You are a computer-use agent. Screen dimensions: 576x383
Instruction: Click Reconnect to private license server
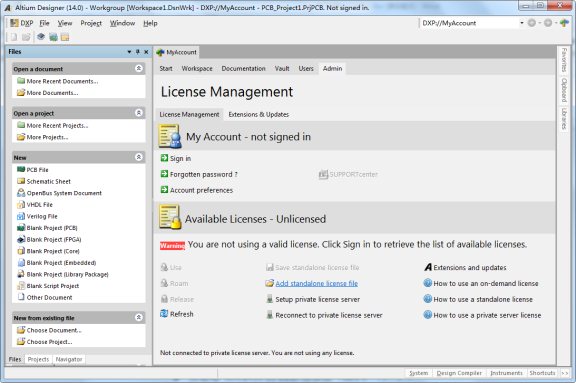point(324,315)
